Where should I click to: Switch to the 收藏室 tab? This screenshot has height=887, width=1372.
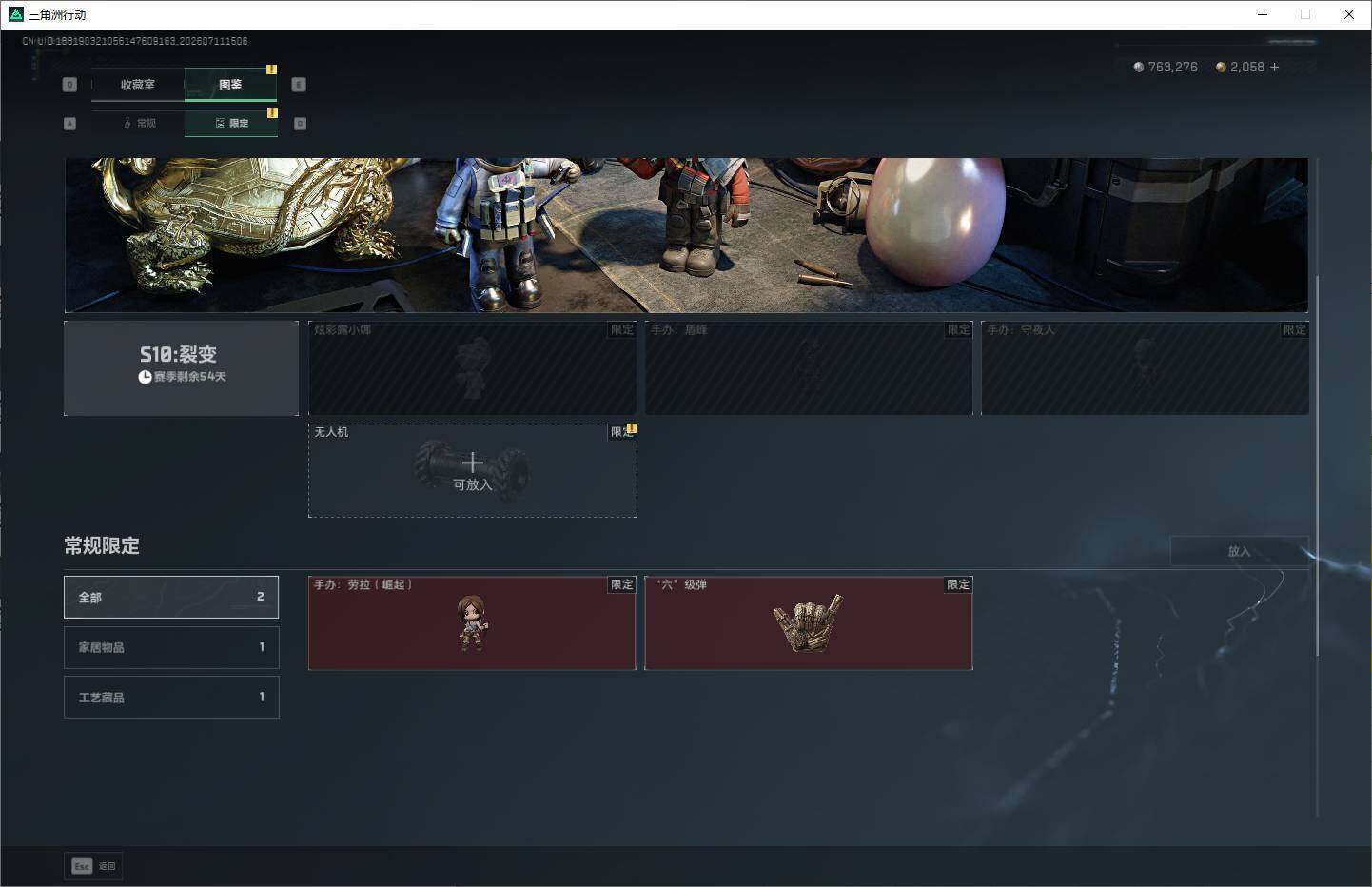tap(138, 85)
